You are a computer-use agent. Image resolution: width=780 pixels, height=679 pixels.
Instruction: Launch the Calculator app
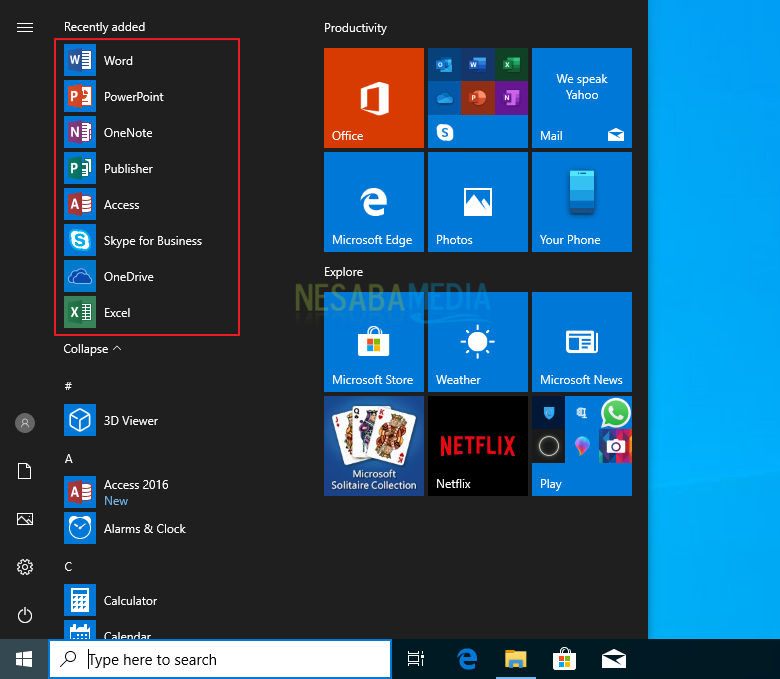(x=147, y=600)
